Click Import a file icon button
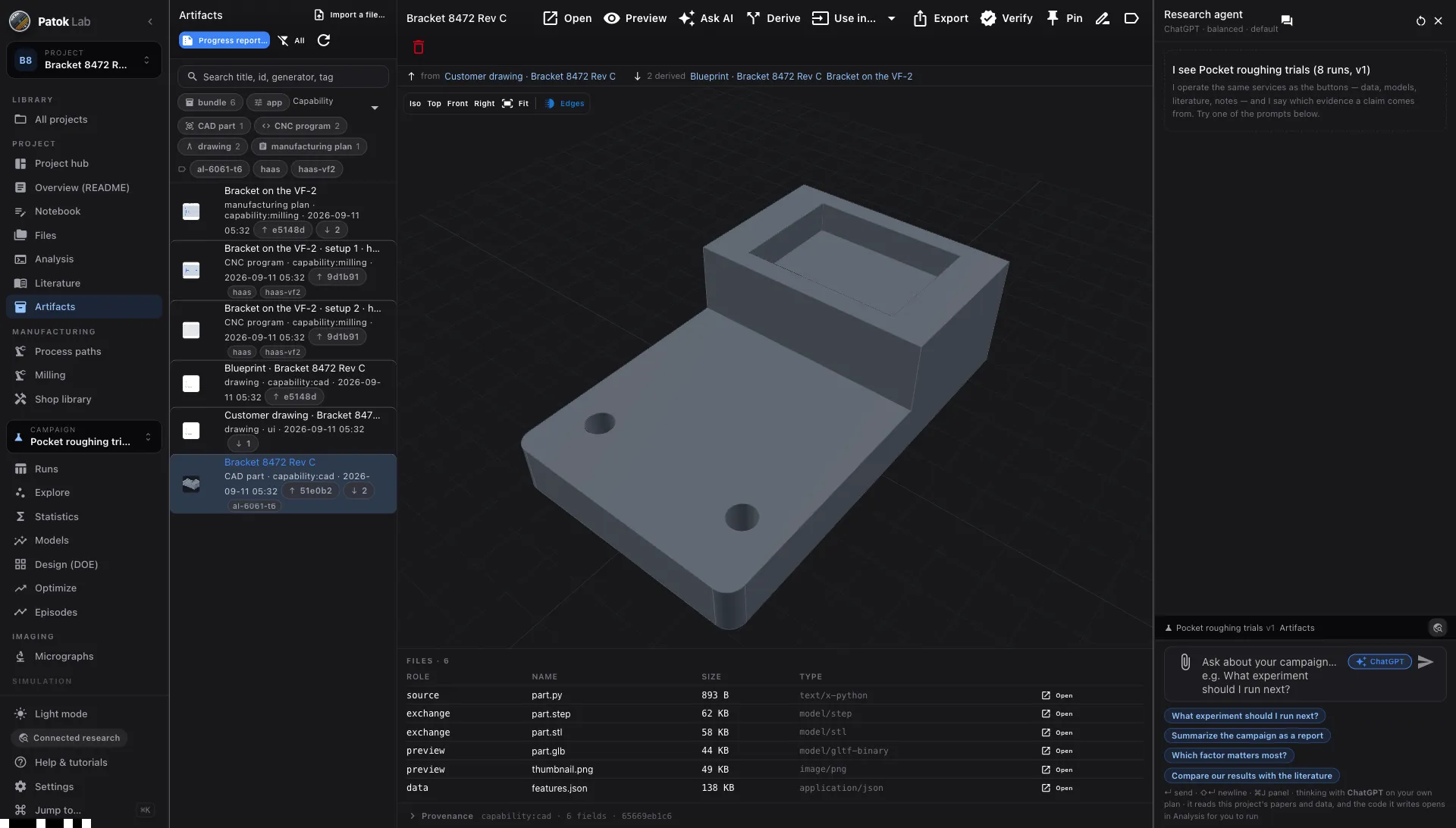 click(350, 14)
